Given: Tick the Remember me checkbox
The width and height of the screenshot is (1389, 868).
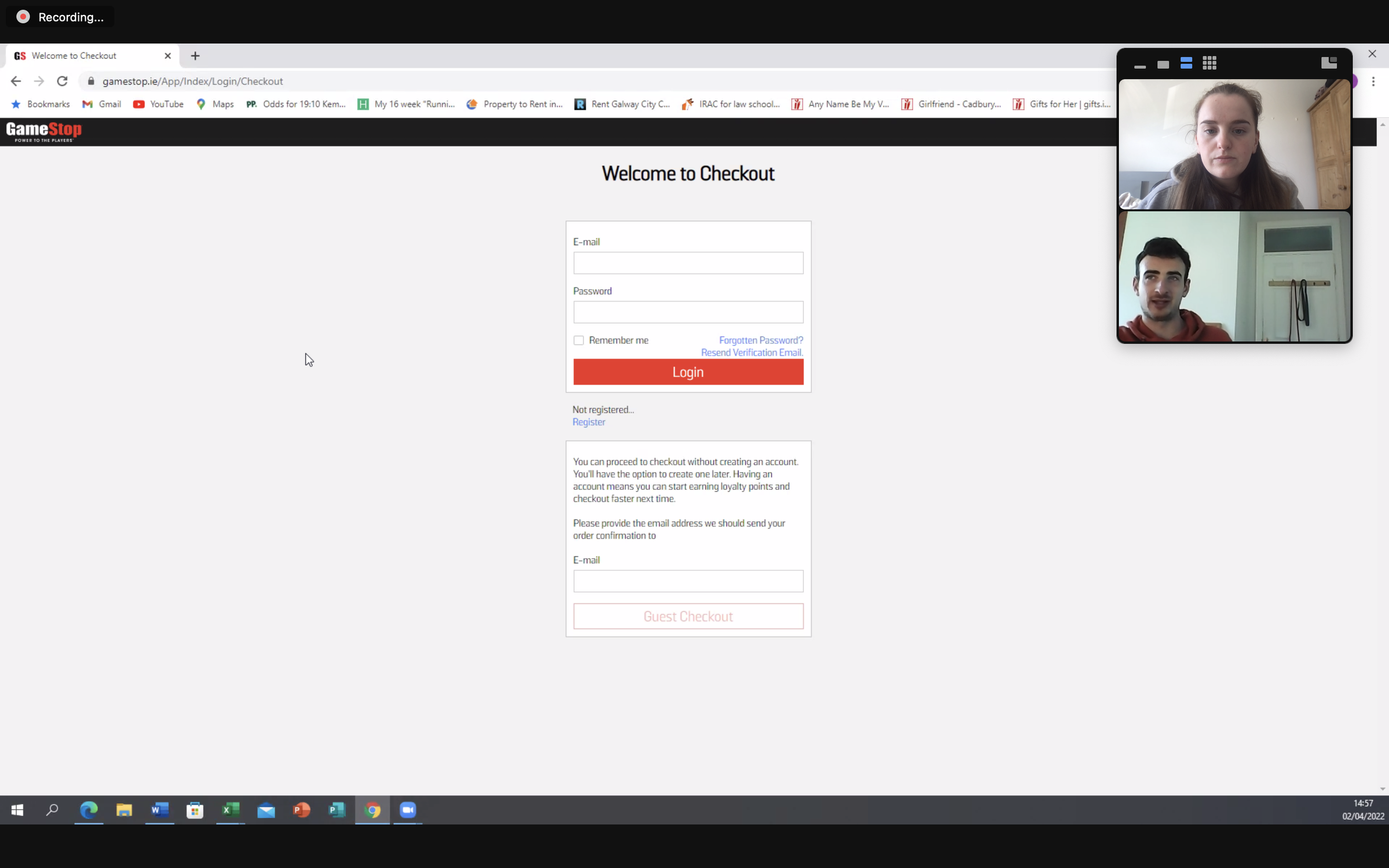Looking at the screenshot, I should click(x=578, y=340).
